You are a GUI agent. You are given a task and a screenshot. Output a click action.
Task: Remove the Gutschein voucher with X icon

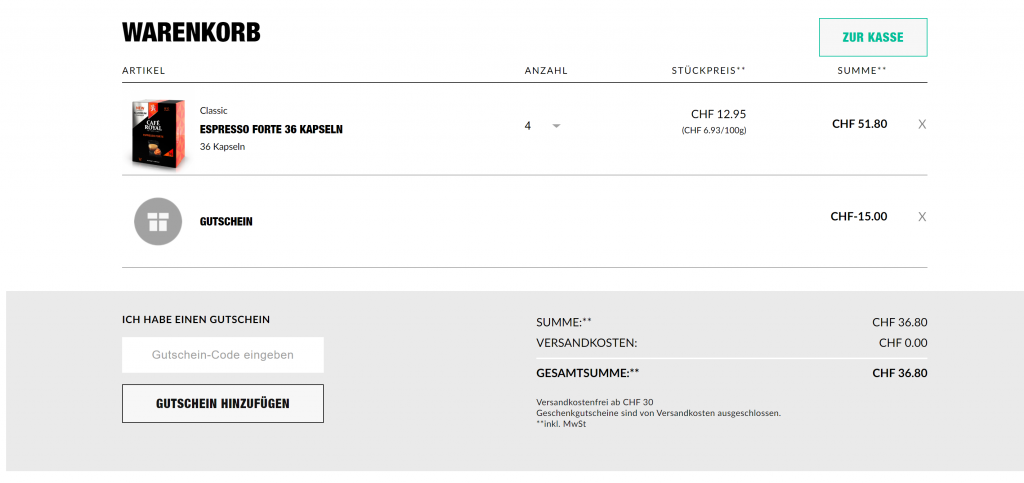[x=922, y=217]
